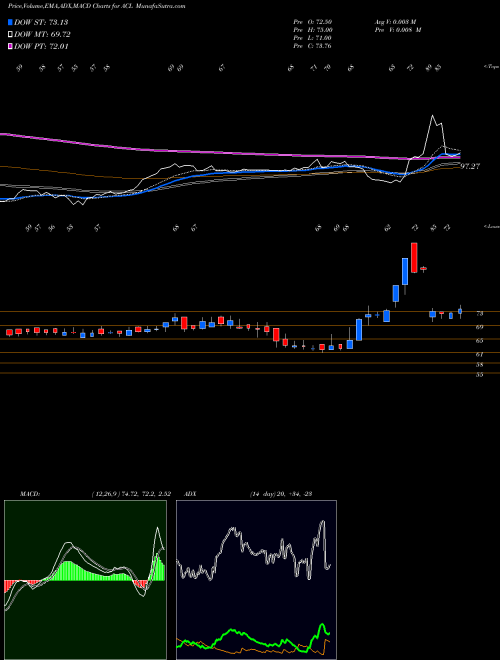Click the last blue candlestick on the right
Image resolution: width=500 pixels, height=660 pixels.
[460, 311]
